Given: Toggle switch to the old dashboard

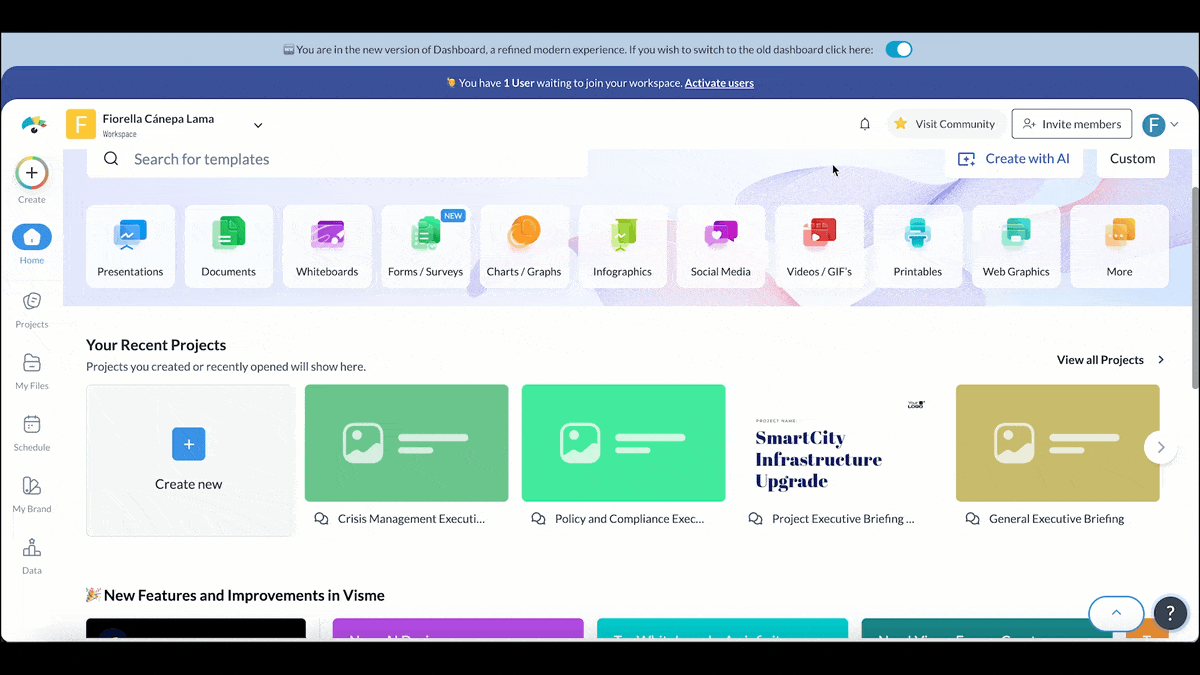Looking at the screenshot, I should click(x=898, y=48).
